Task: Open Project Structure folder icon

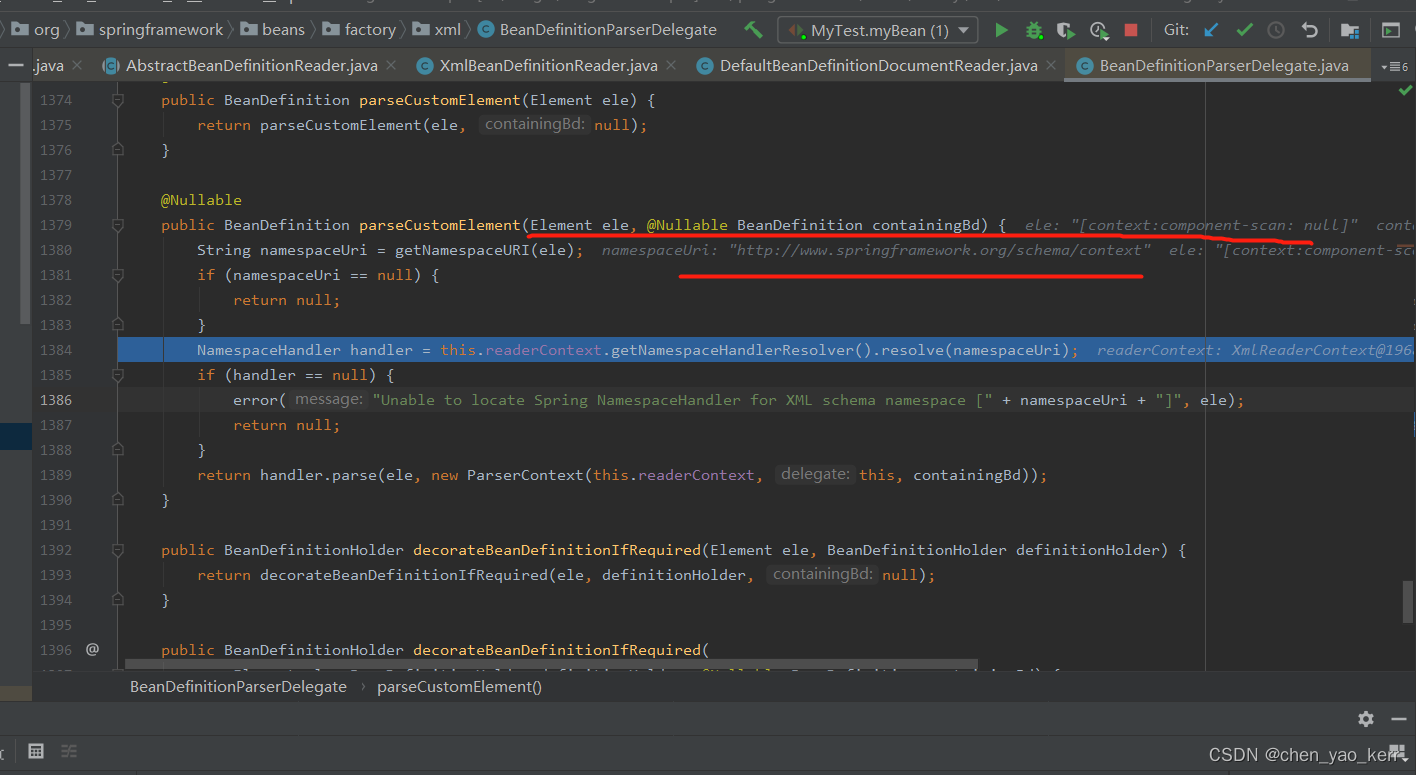Action: pyautogui.click(x=1349, y=30)
